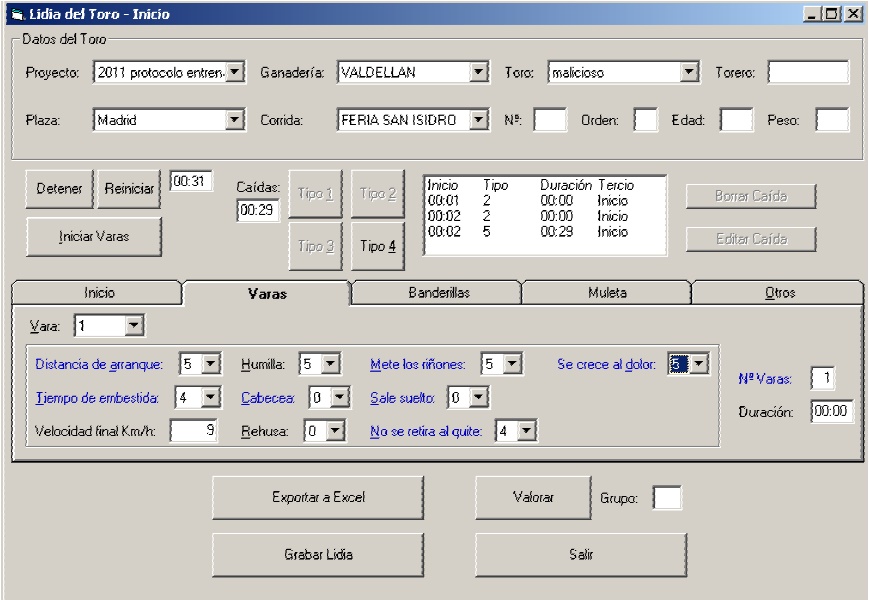Screen dimensions: 869x600
Task: Expand the Ganadería dropdown showing VALDELLAN
Action: click(478, 72)
